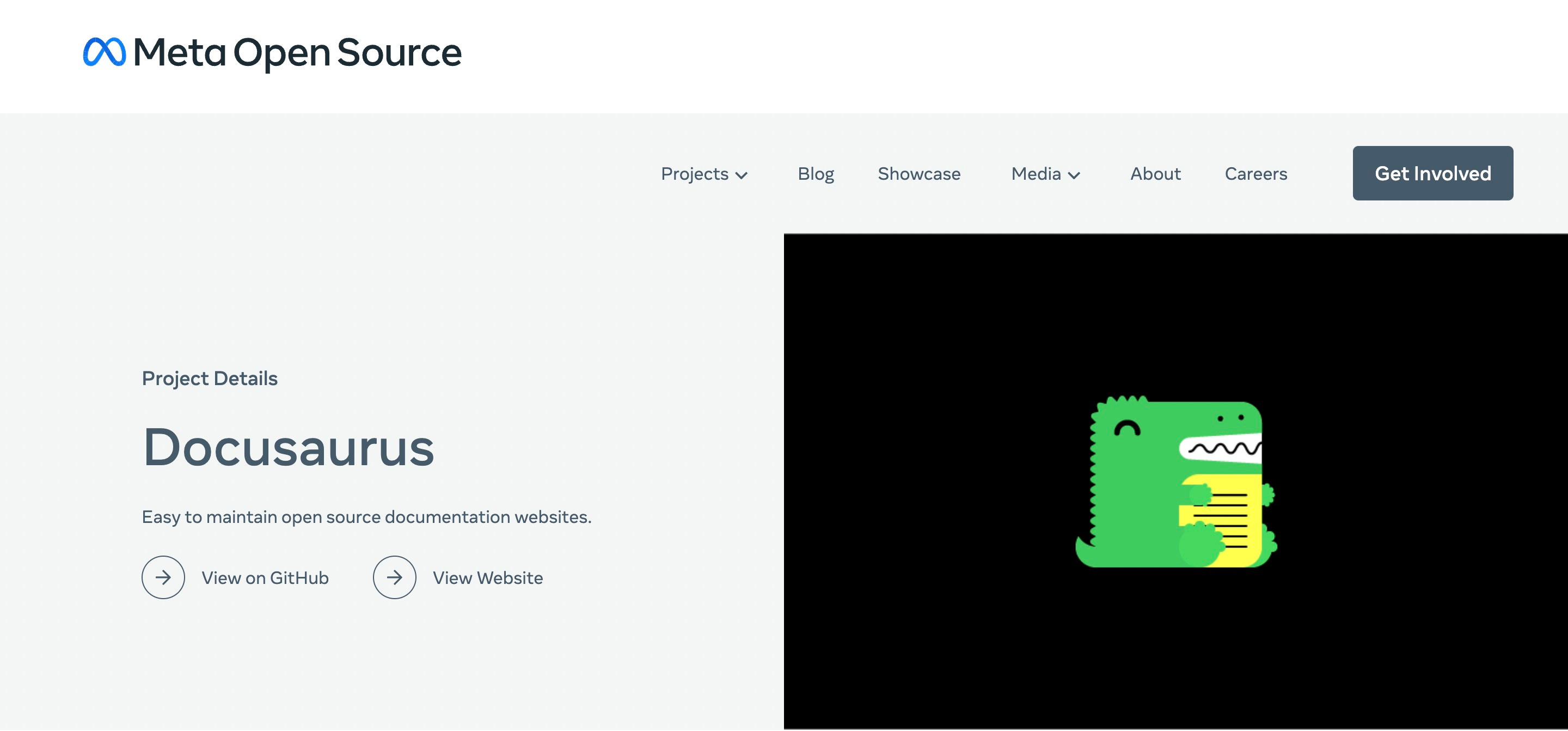Image resolution: width=1568 pixels, height=731 pixels.
Task: Open the Careers page
Action: (x=1255, y=174)
